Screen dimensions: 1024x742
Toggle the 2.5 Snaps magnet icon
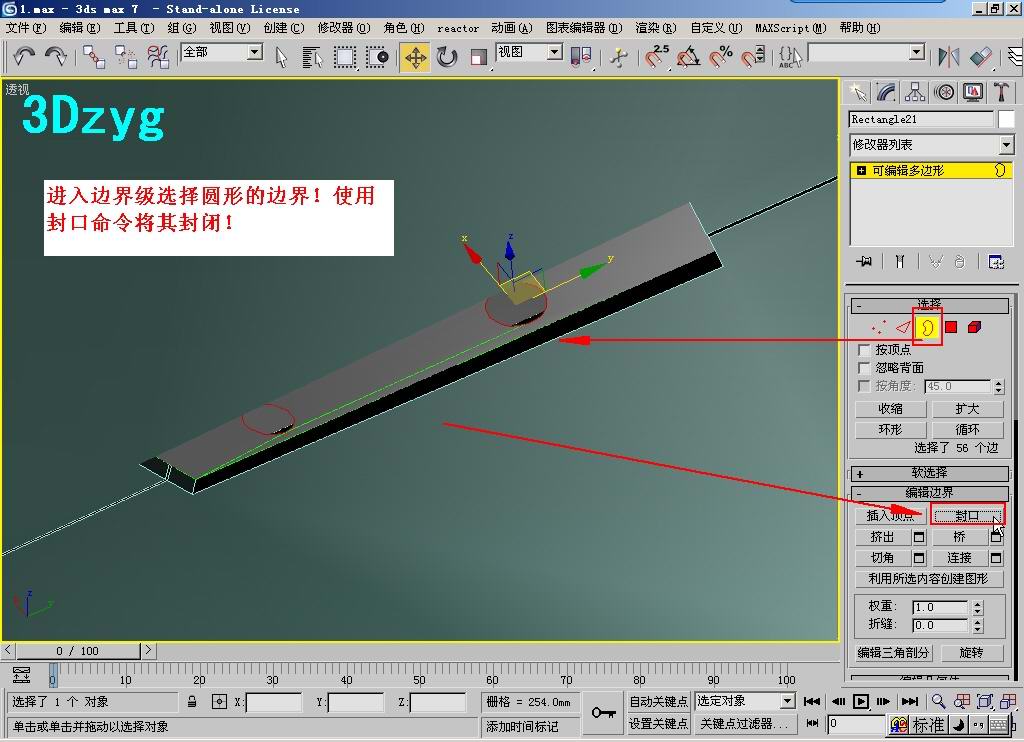click(x=656, y=57)
